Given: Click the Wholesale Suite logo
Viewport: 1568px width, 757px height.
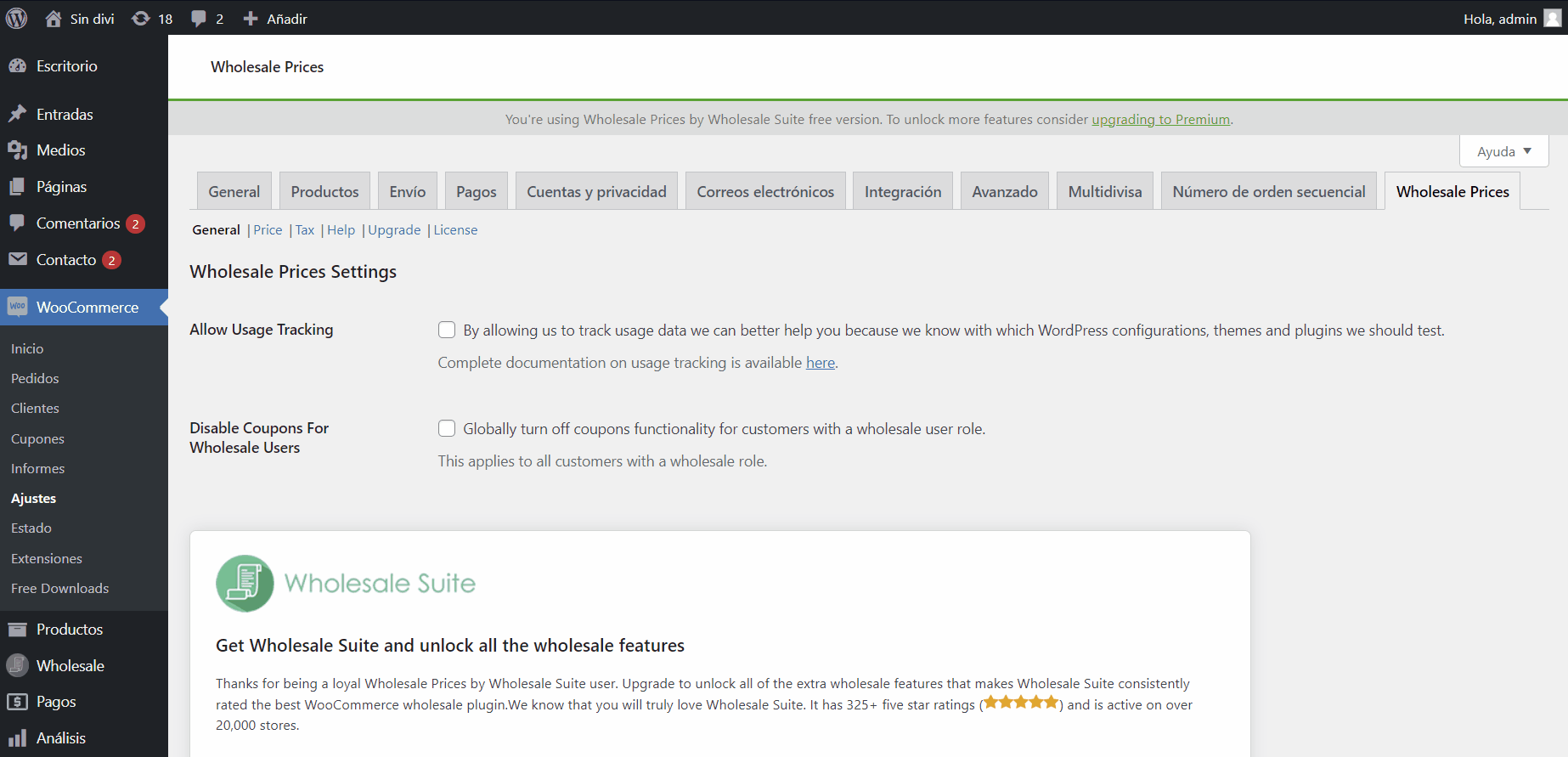Looking at the screenshot, I should [x=245, y=584].
